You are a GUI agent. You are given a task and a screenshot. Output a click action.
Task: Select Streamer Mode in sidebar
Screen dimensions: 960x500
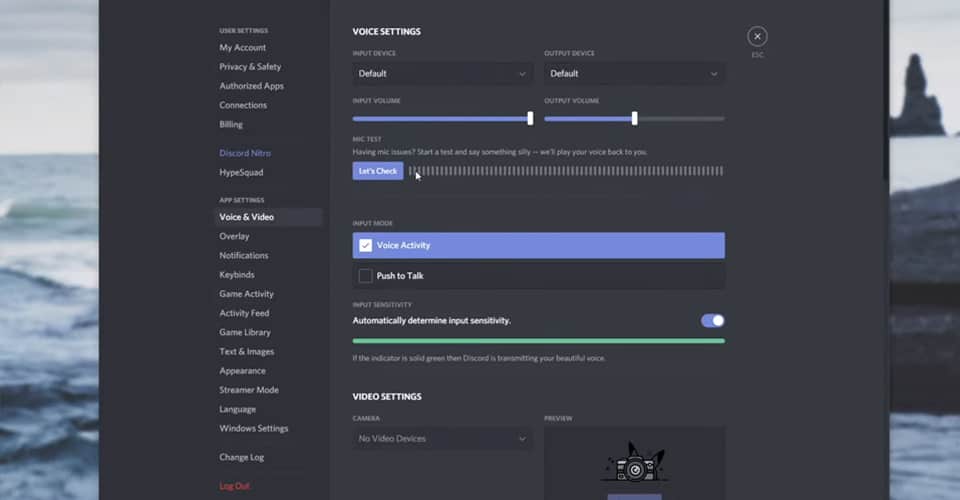[249, 390]
